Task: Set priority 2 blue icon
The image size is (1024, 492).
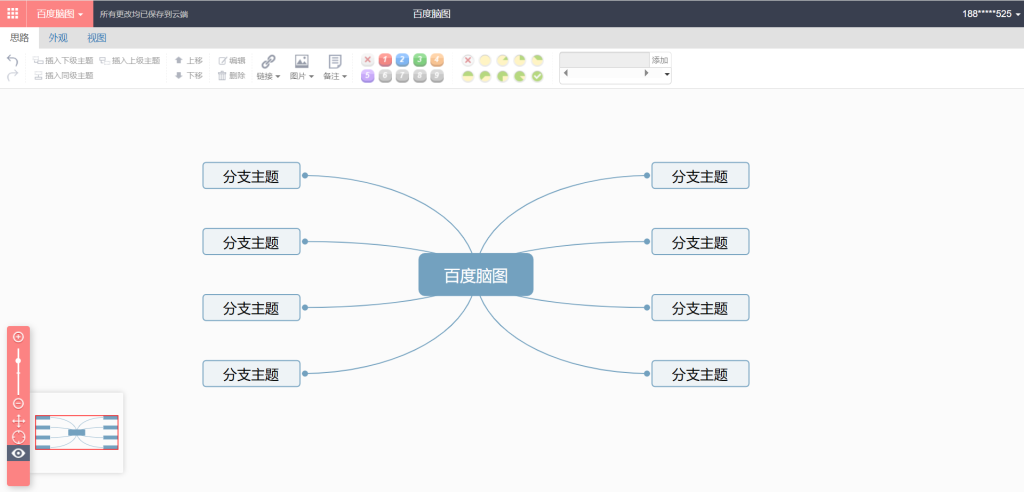Action: pos(402,60)
